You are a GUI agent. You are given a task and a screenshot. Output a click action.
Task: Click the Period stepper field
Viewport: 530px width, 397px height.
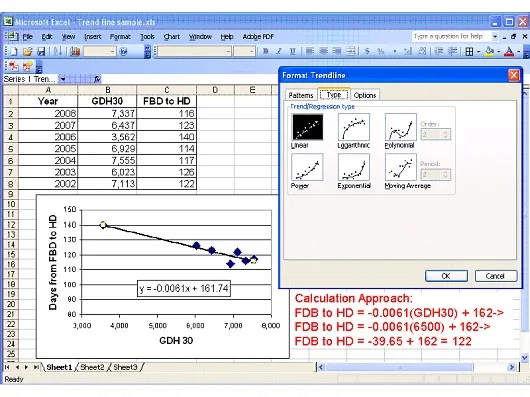[x=436, y=175]
